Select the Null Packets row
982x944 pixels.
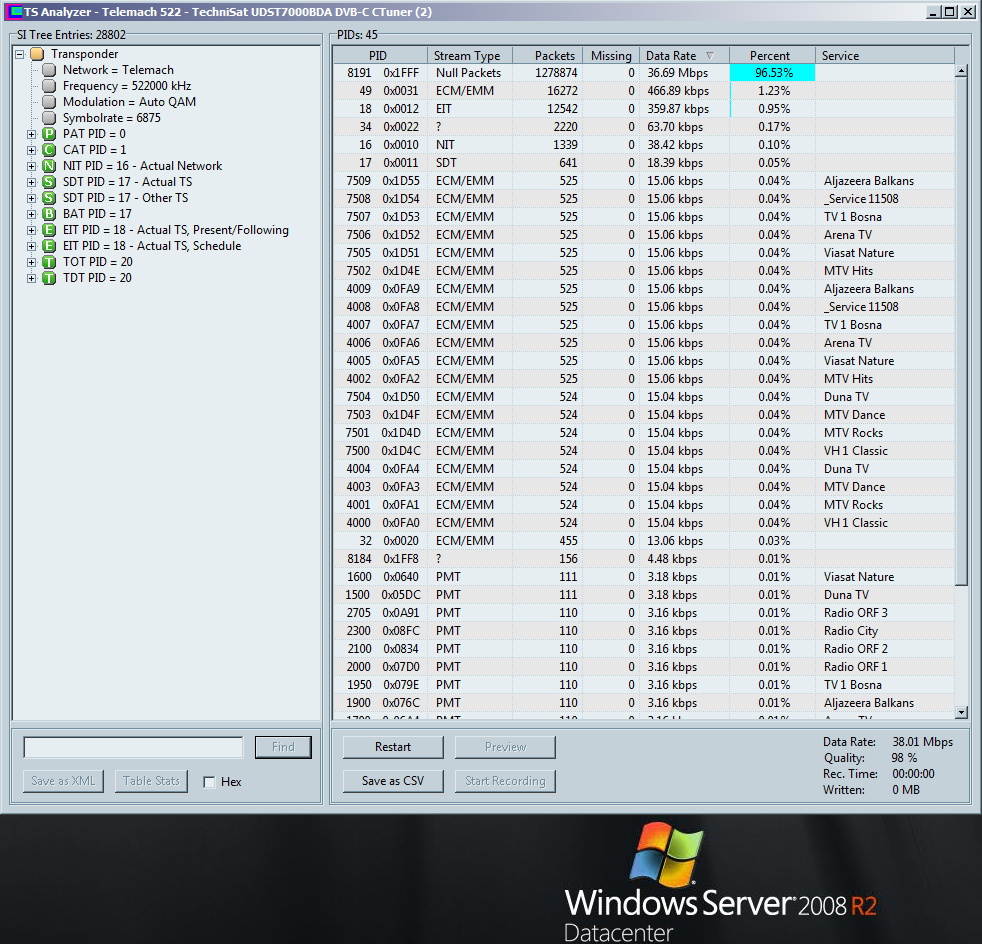click(644, 73)
